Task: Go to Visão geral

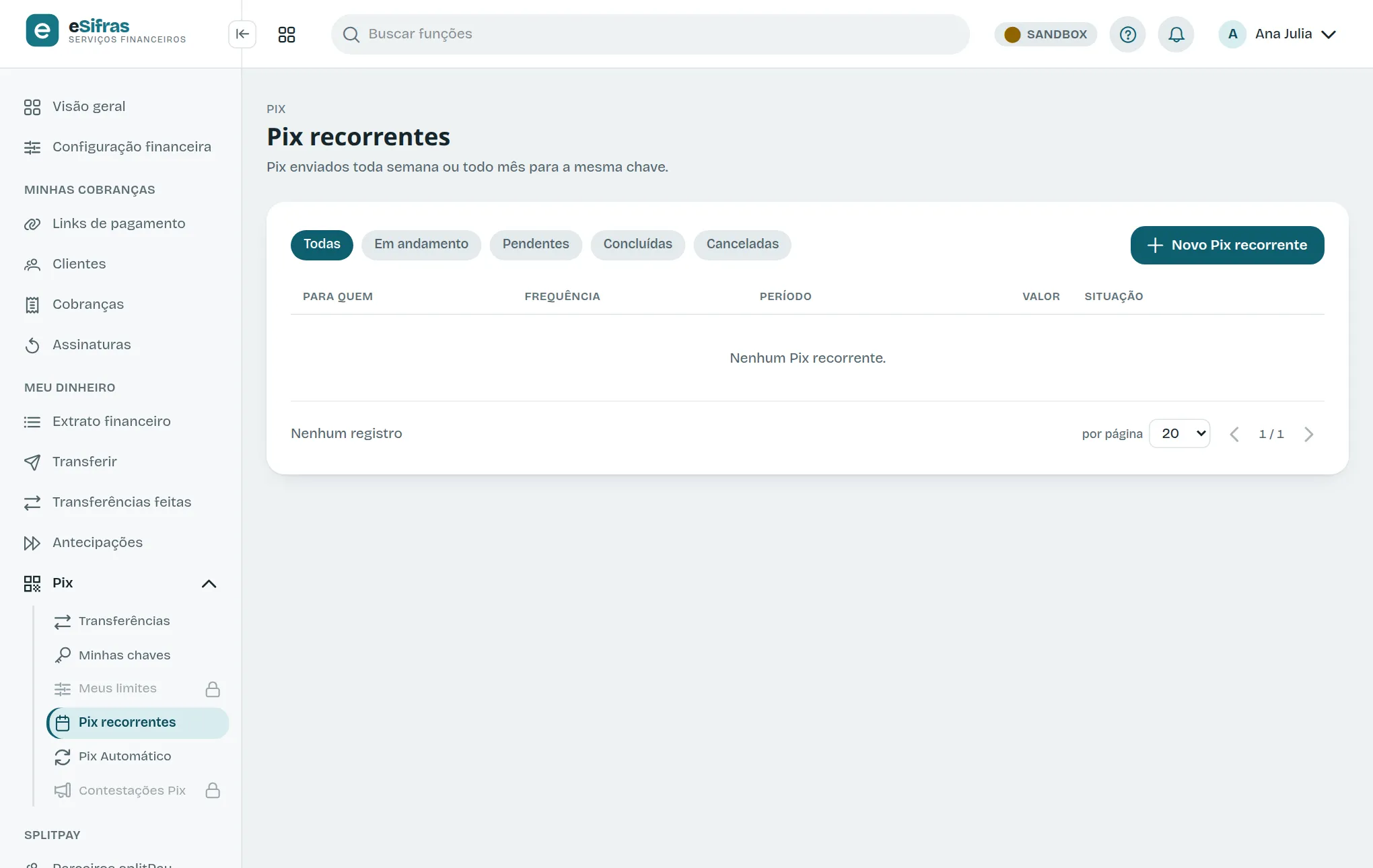Action: point(121,106)
